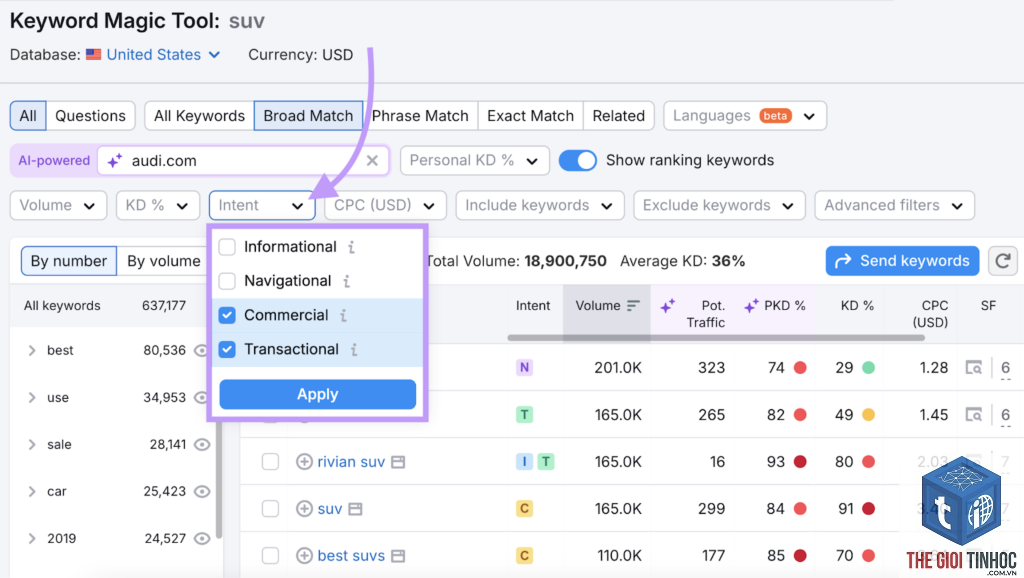The width and height of the screenshot is (1024, 578).
Task: Select the Phrase Match tab
Action: [420, 116]
